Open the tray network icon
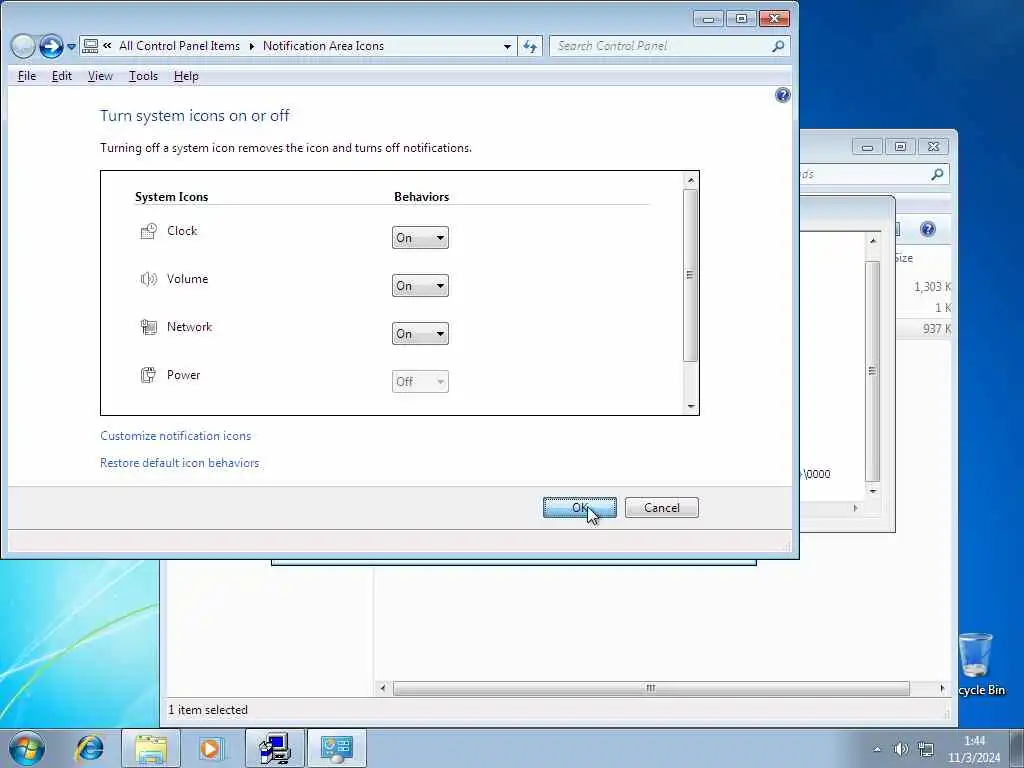Screen dimensions: 1024x768 [x=925, y=749]
